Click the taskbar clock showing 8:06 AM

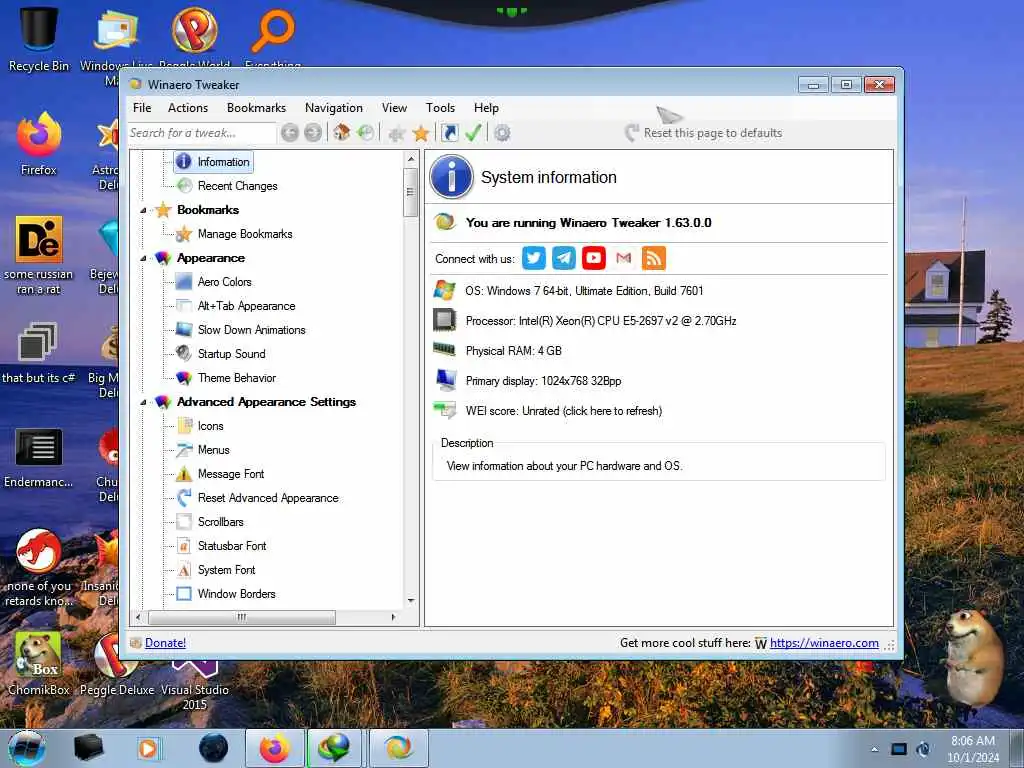click(973, 749)
